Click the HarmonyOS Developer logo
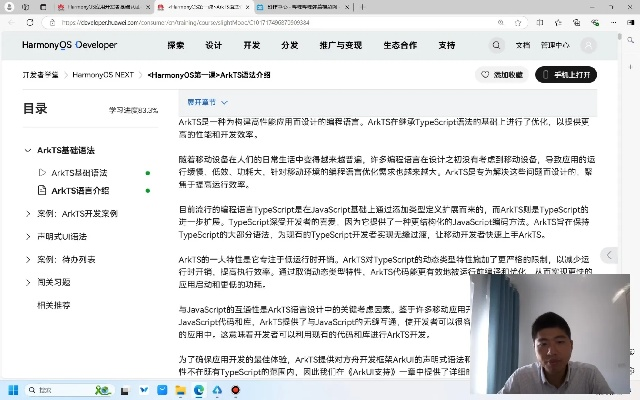This screenshot has width=640, height=400. 70,45
